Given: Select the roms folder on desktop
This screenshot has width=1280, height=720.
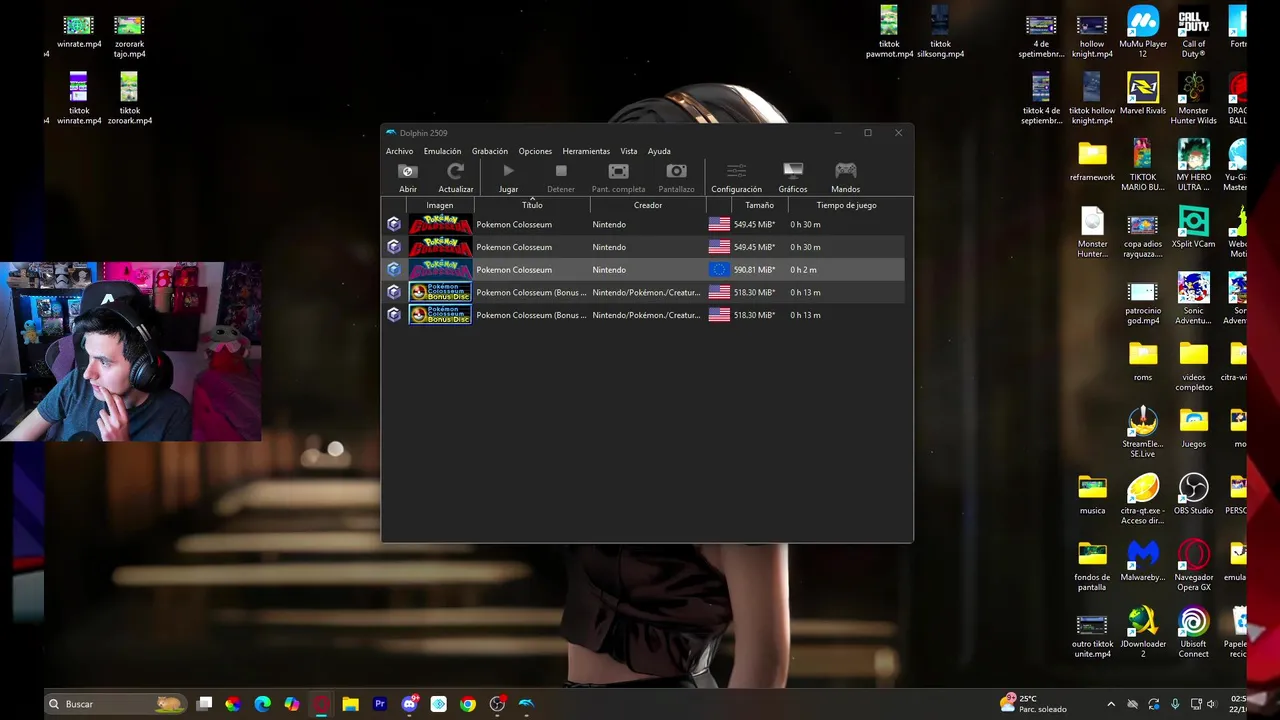Looking at the screenshot, I should [1142, 361].
